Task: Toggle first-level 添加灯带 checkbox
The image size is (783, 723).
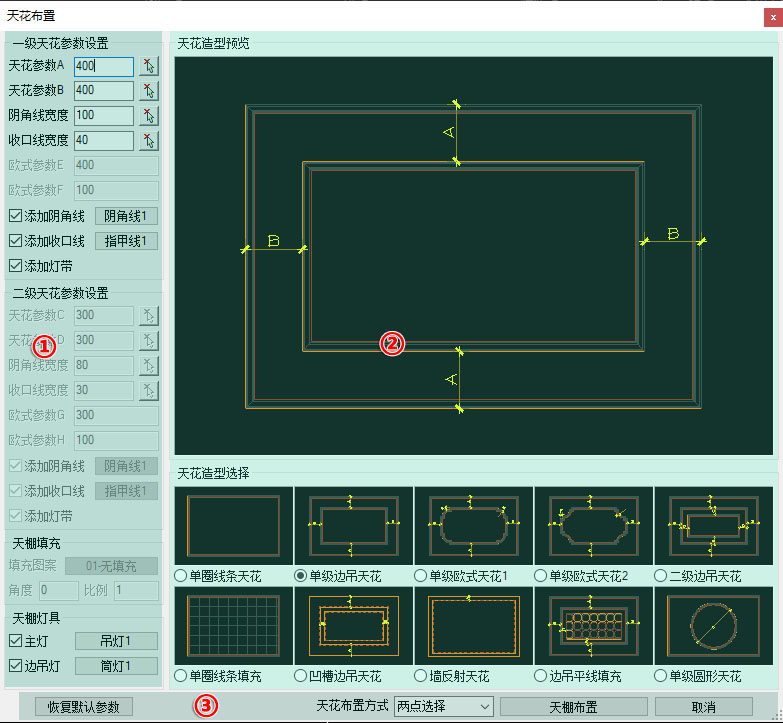Action: (x=15, y=266)
